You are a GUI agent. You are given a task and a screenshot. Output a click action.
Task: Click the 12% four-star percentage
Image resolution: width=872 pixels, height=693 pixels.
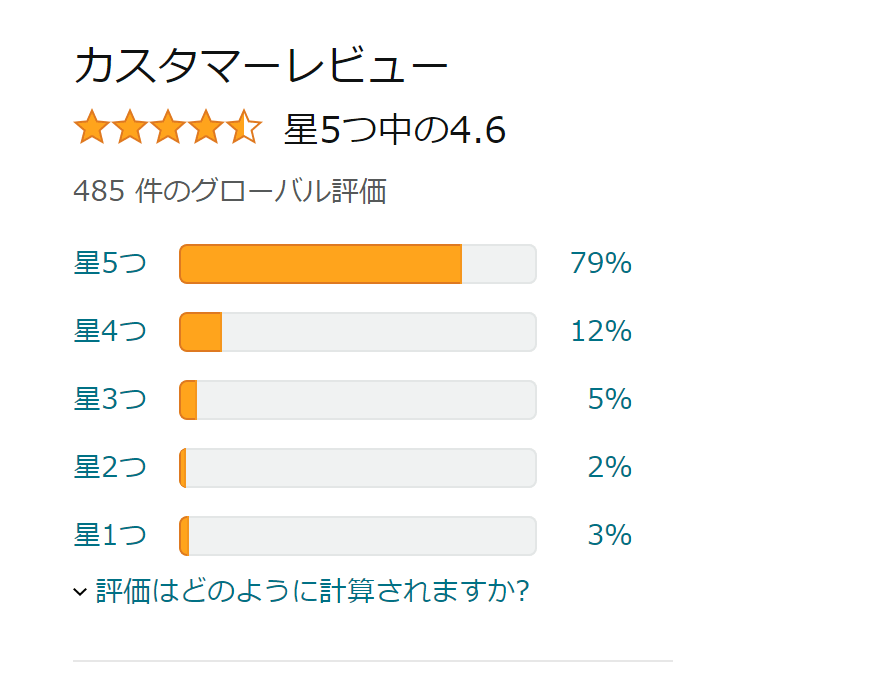point(601,332)
